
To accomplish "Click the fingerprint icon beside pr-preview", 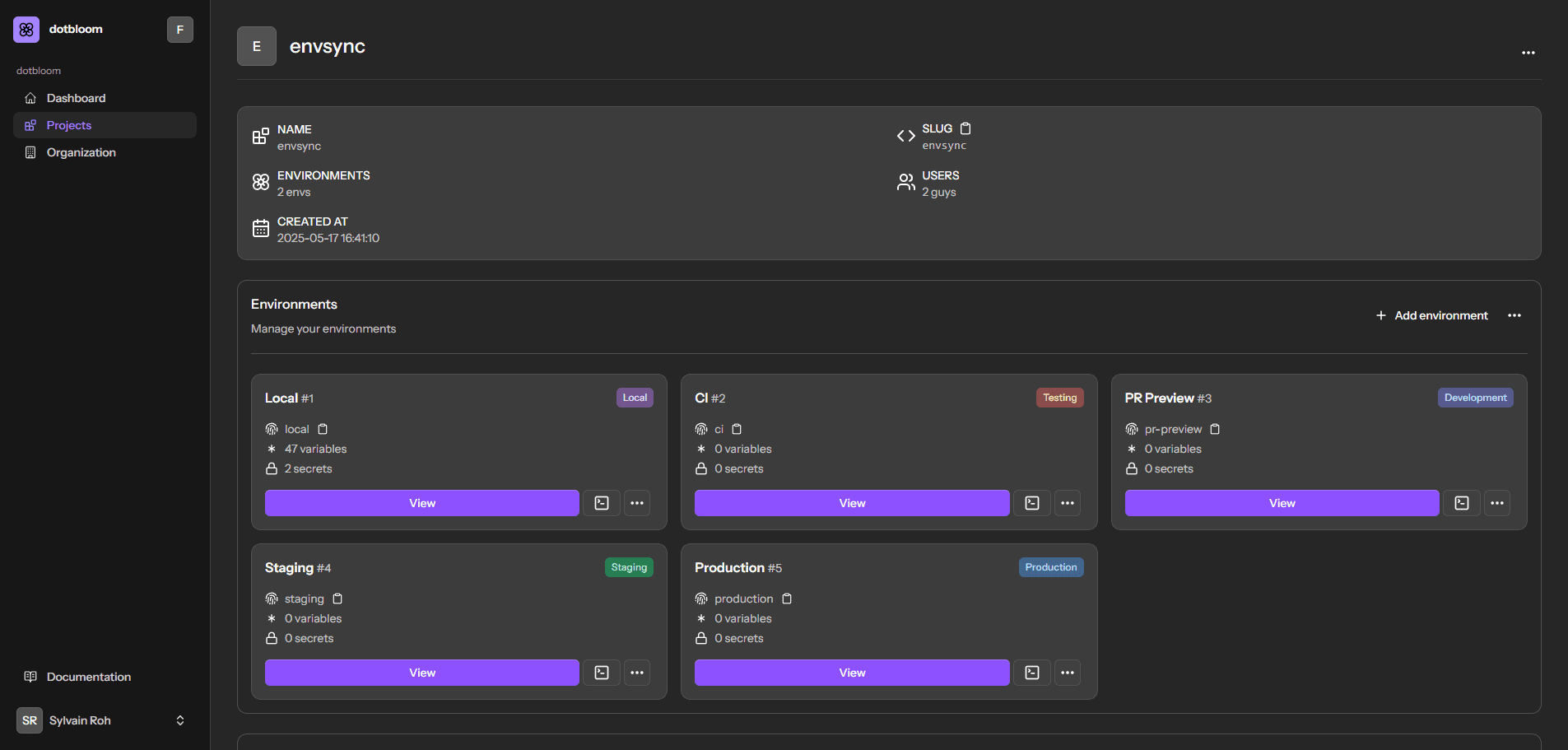I will coord(1132,429).
